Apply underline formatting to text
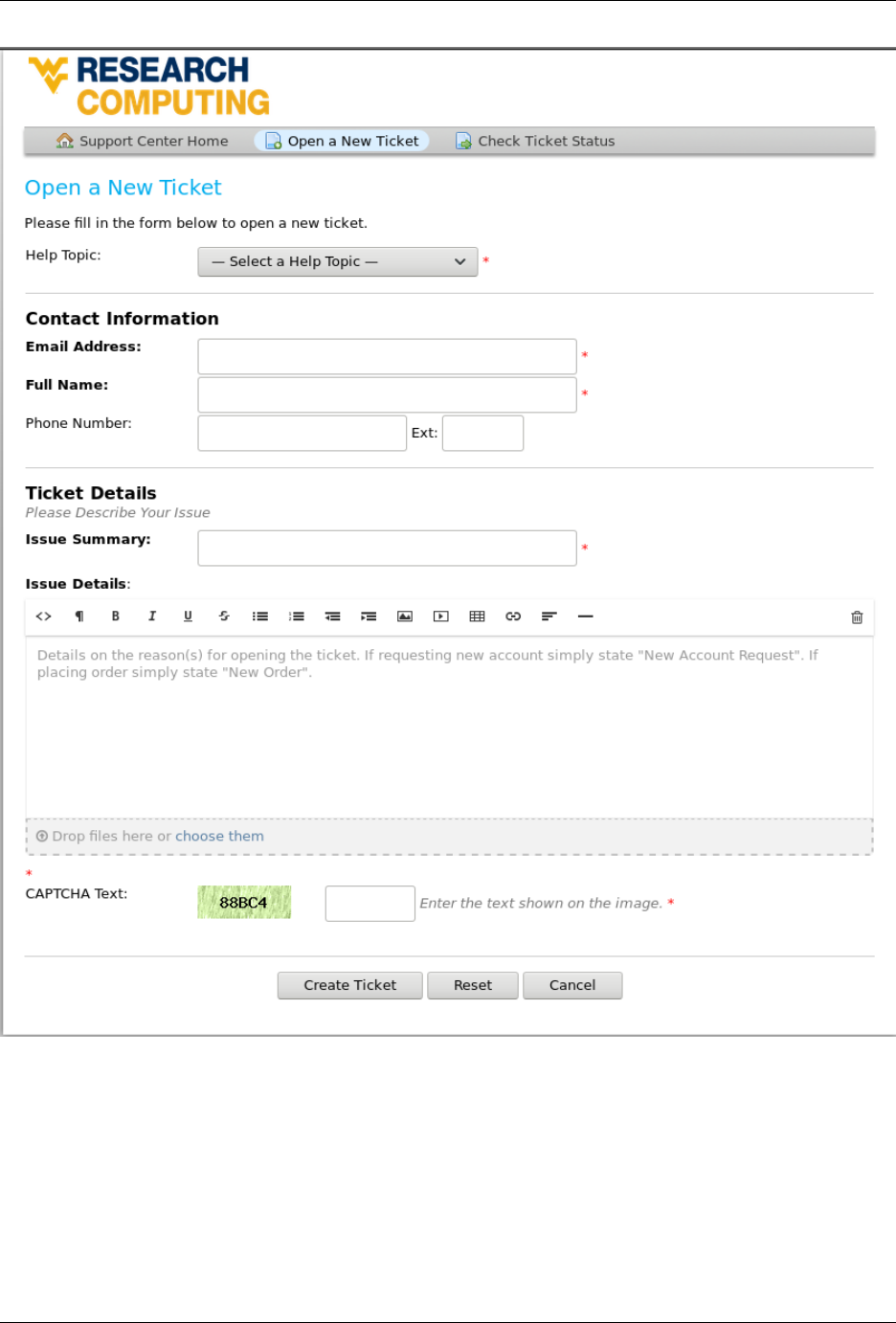Screen dimensions: 896x1323 click(188, 617)
